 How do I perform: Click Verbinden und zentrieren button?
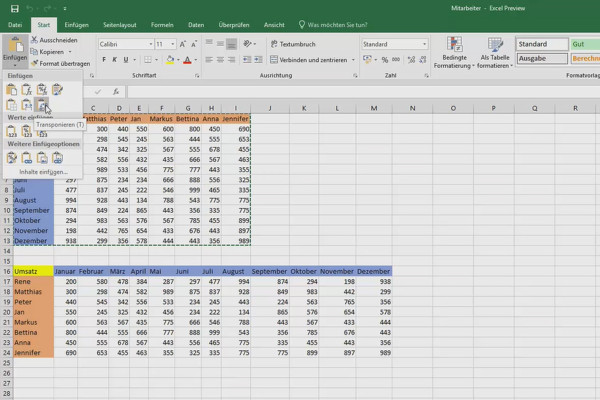[x=308, y=60]
